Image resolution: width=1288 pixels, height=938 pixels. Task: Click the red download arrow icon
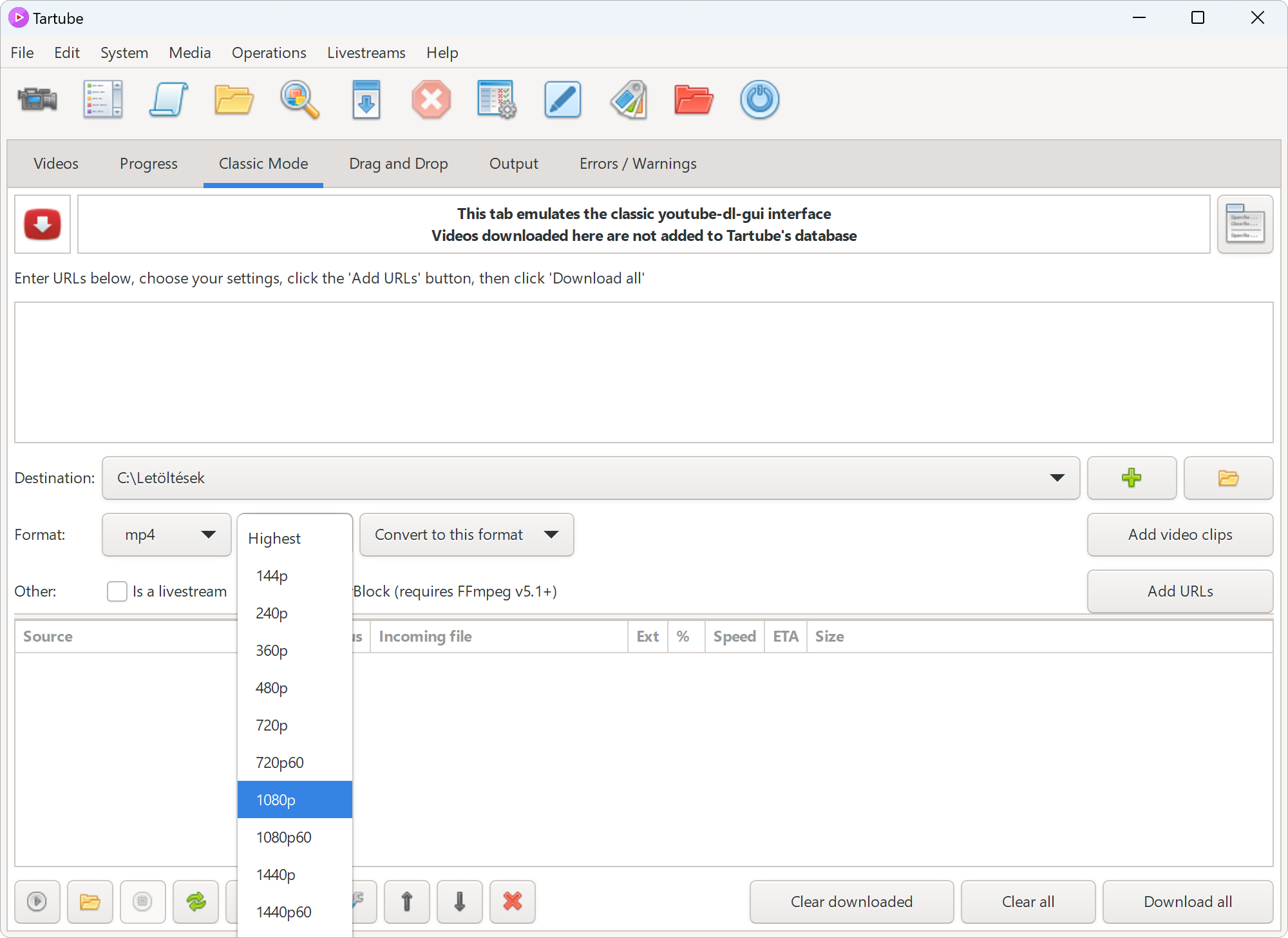(x=43, y=224)
